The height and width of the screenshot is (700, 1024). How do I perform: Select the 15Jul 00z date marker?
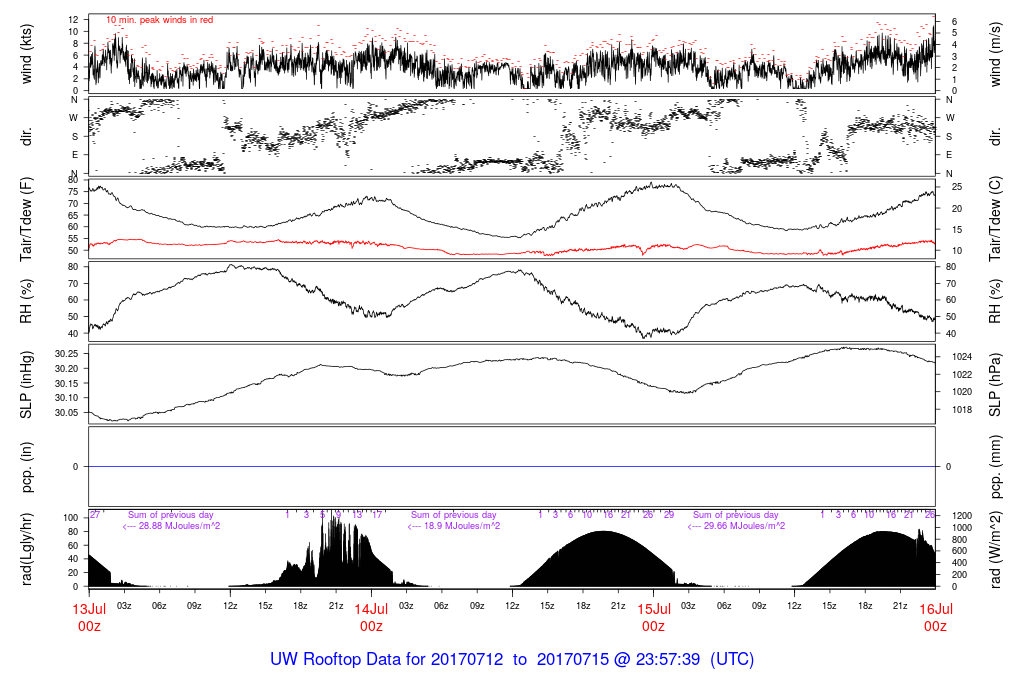click(653, 617)
